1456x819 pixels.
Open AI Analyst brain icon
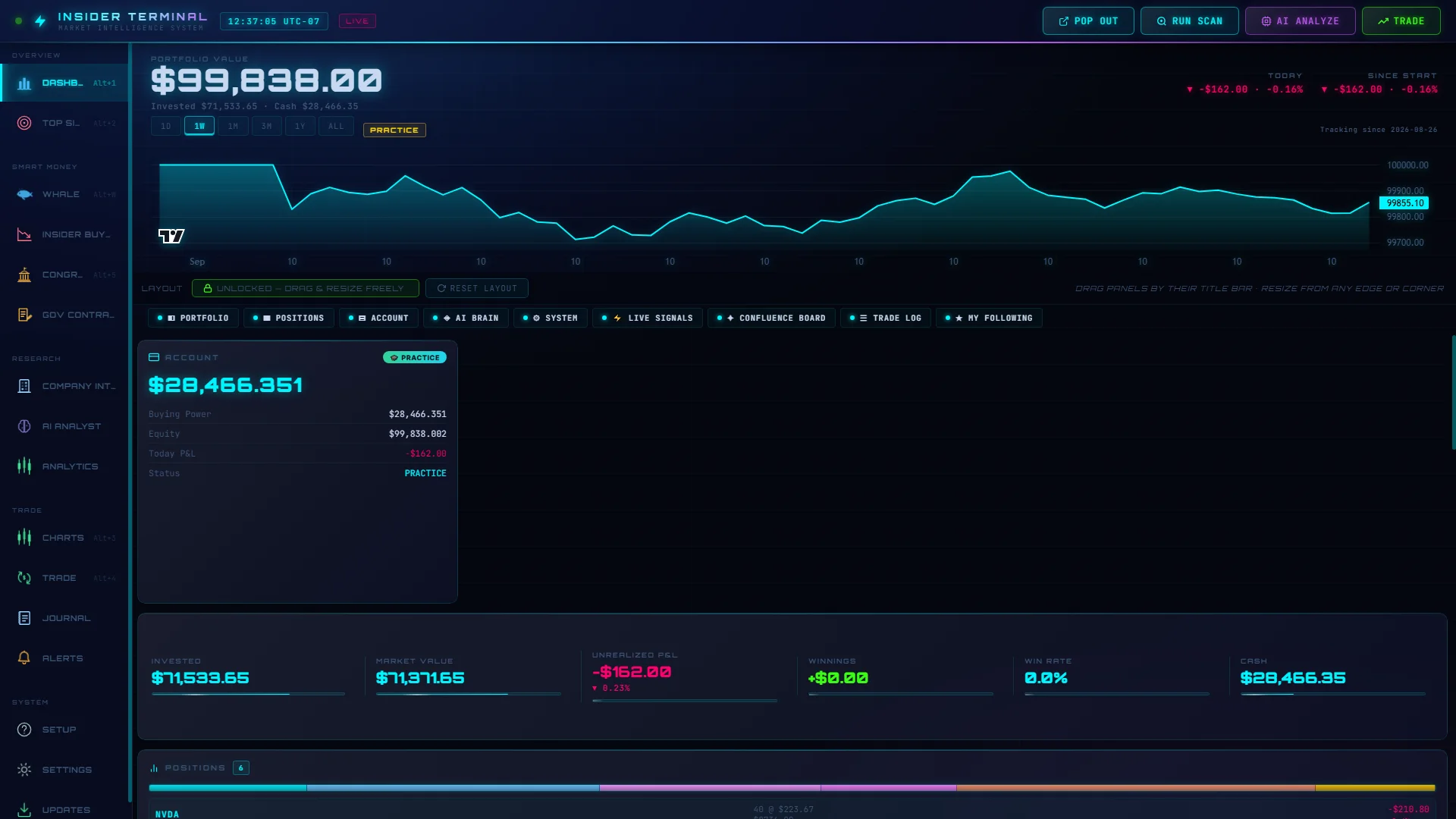click(x=24, y=426)
